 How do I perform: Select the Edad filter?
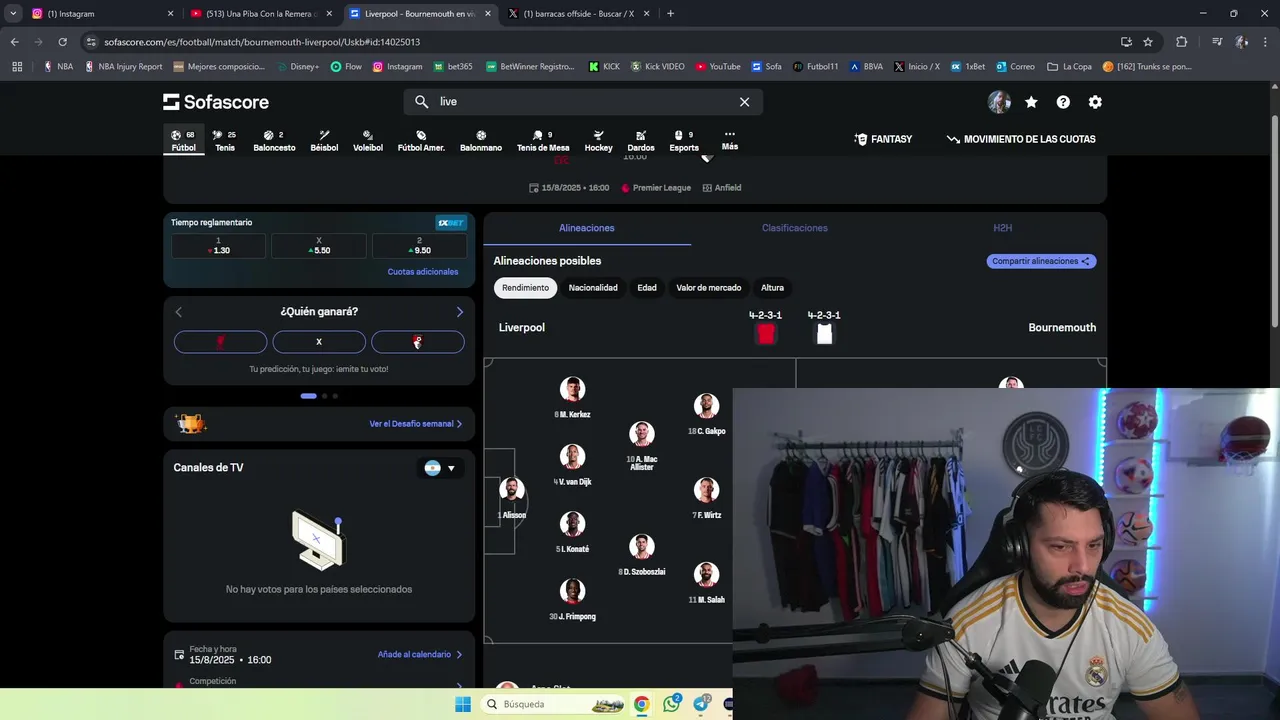coord(647,288)
